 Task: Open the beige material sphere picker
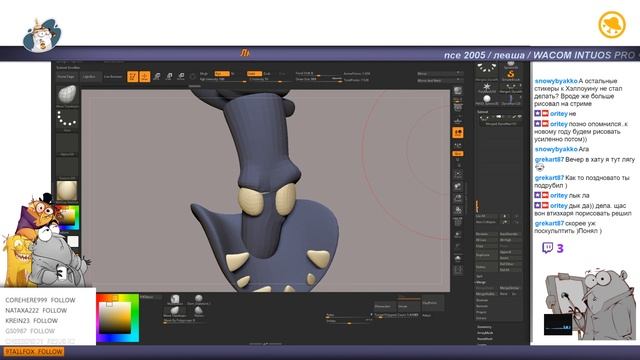(67, 191)
